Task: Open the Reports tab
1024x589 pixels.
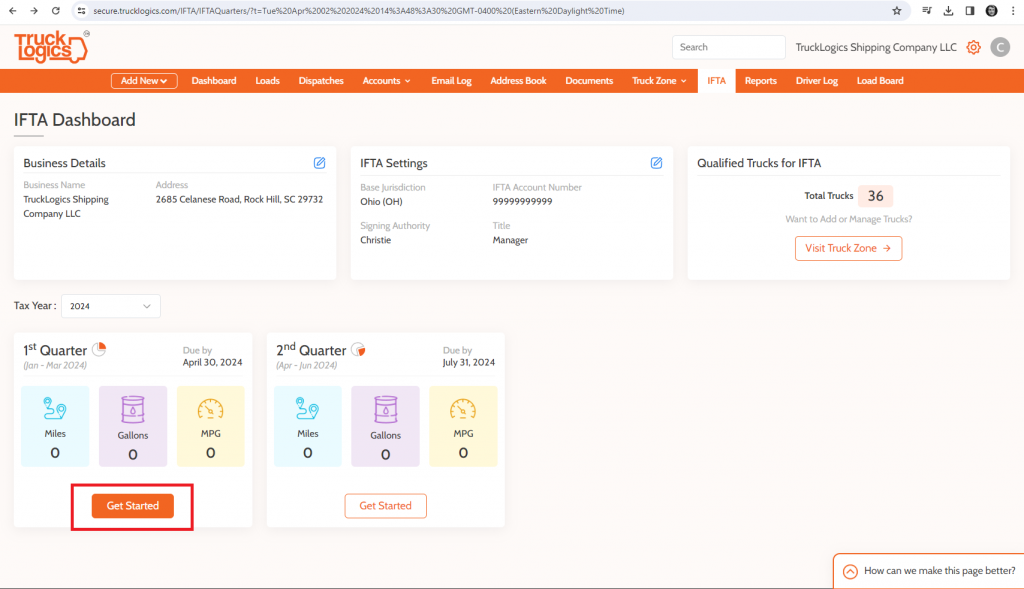Action: (x=761, y=80)
